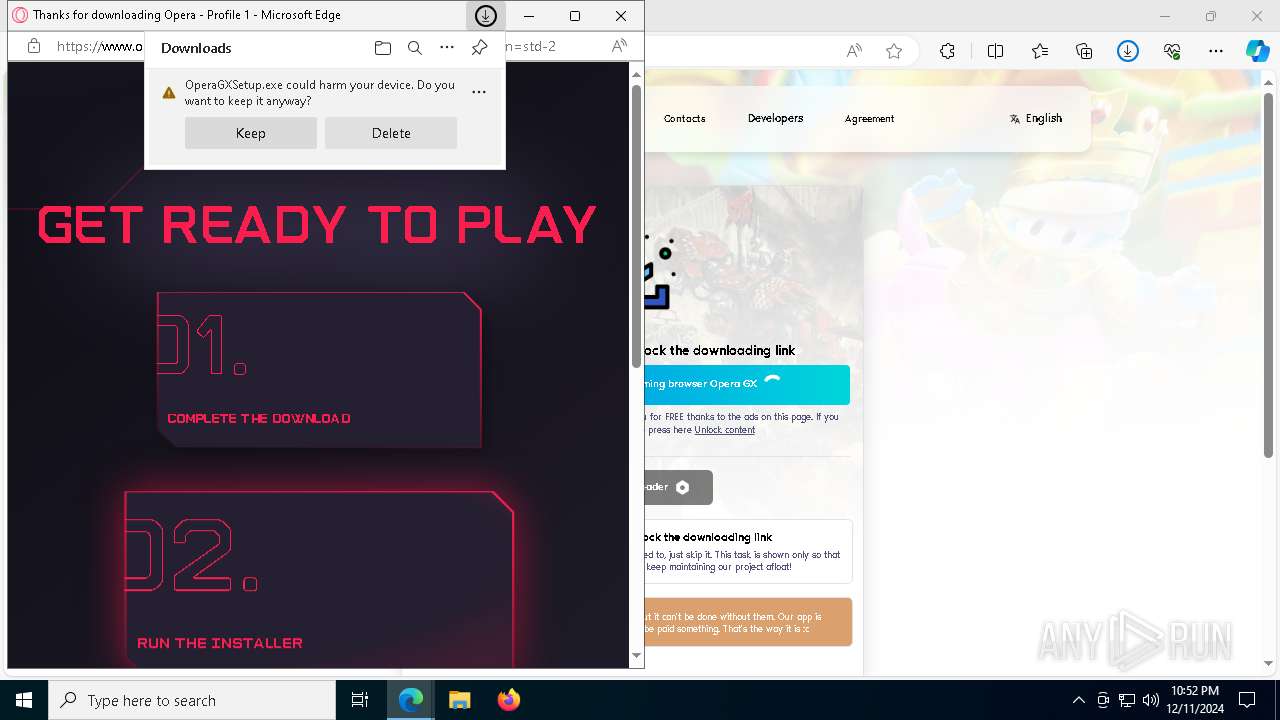This screenshot has height=720, width=1280.
Task: Open Copilot sidebar icon
Action: 1258,51
